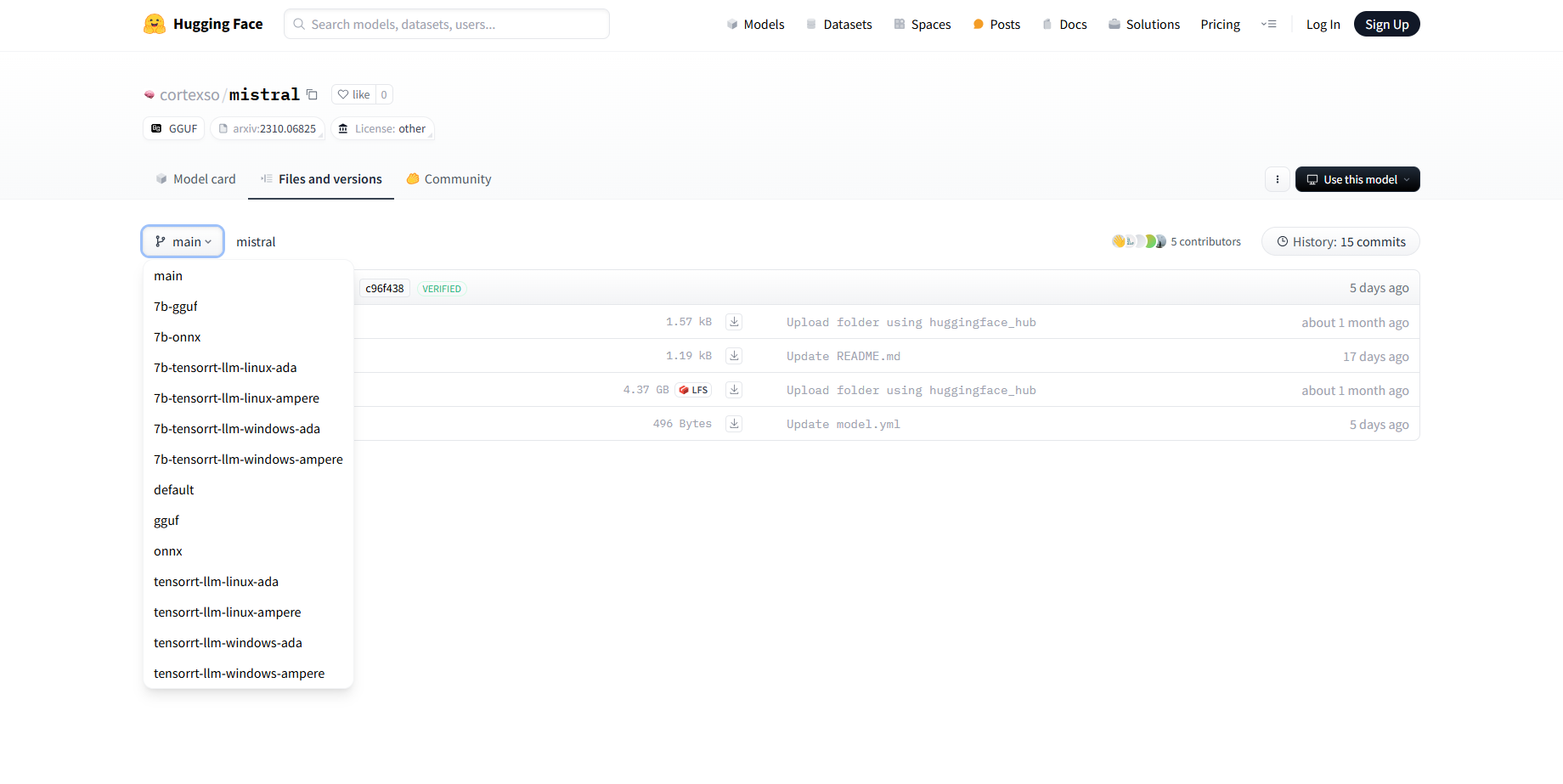Focus the search models input field
Viewport: 1563px width, 784px height.
coord(447,24)
